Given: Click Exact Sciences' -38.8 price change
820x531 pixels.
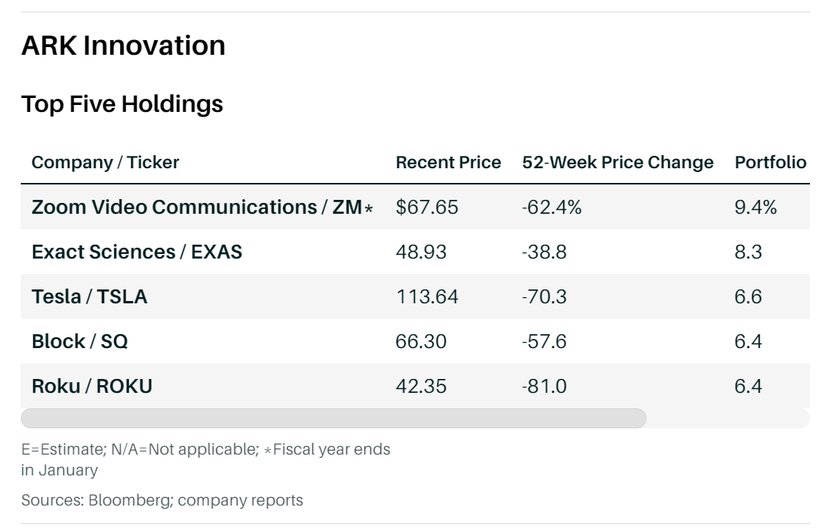Looking at the screenshot, I should click(545, 252).
